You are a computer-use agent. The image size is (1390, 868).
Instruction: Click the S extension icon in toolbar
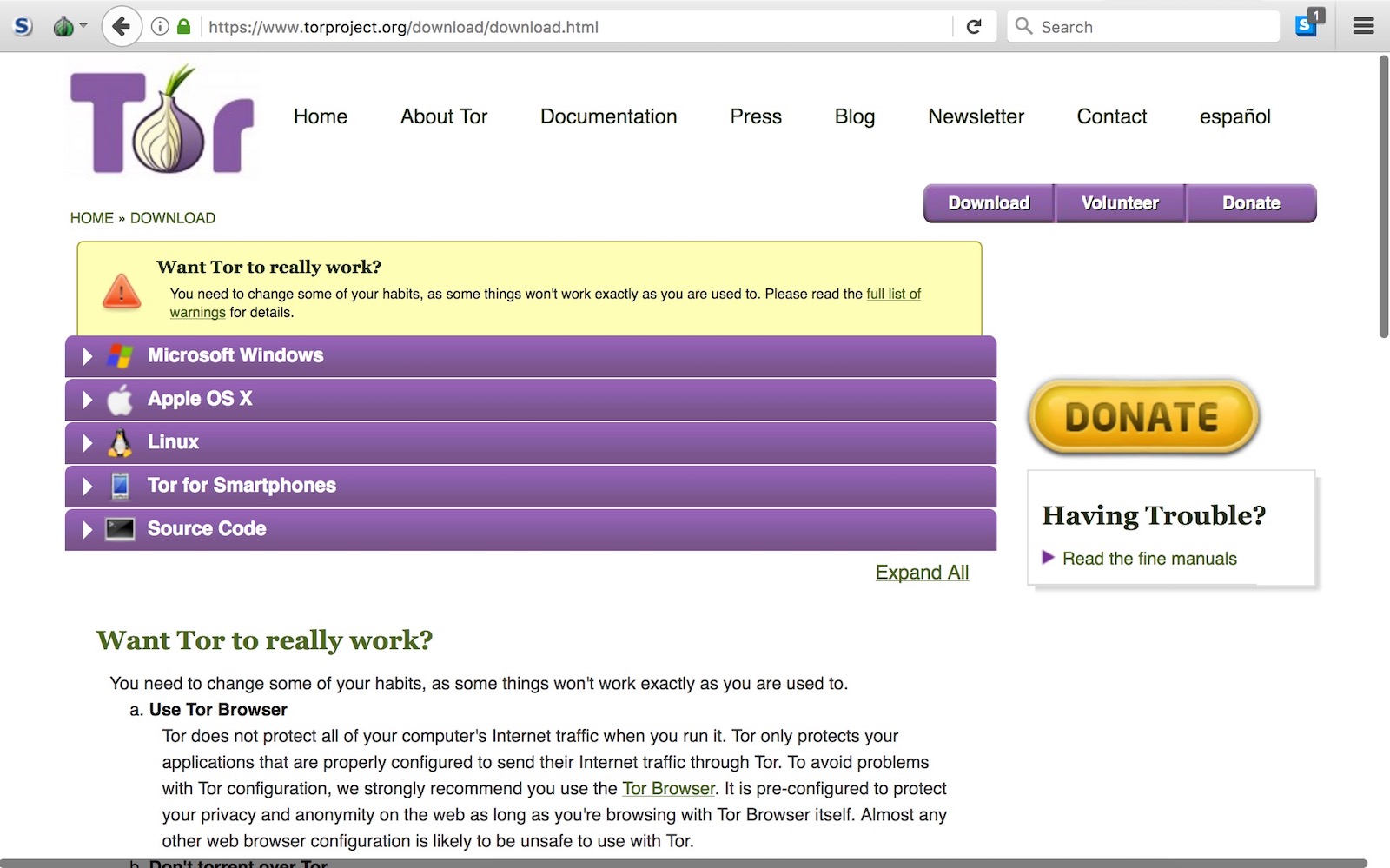click(x=23, y=26)
